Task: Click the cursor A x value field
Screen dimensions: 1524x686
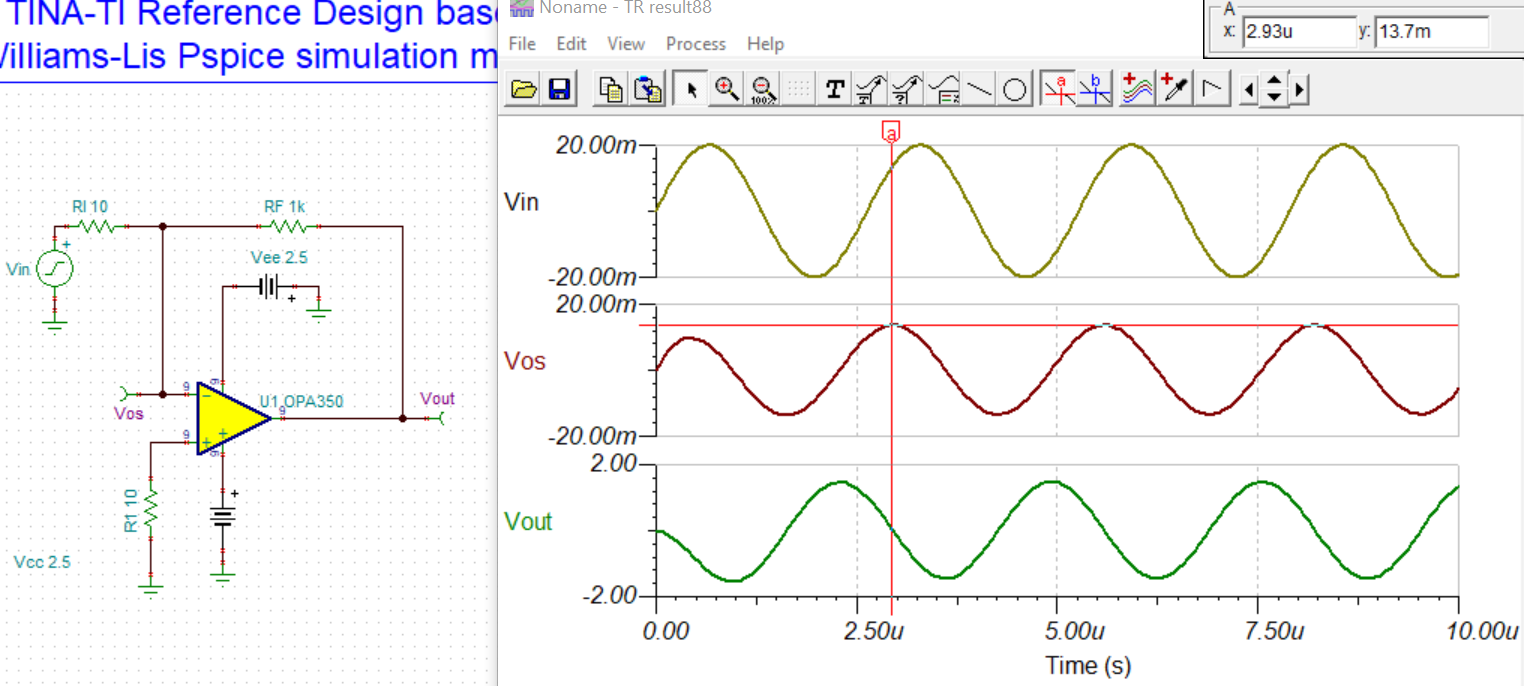Action: tap(1298, 31)
